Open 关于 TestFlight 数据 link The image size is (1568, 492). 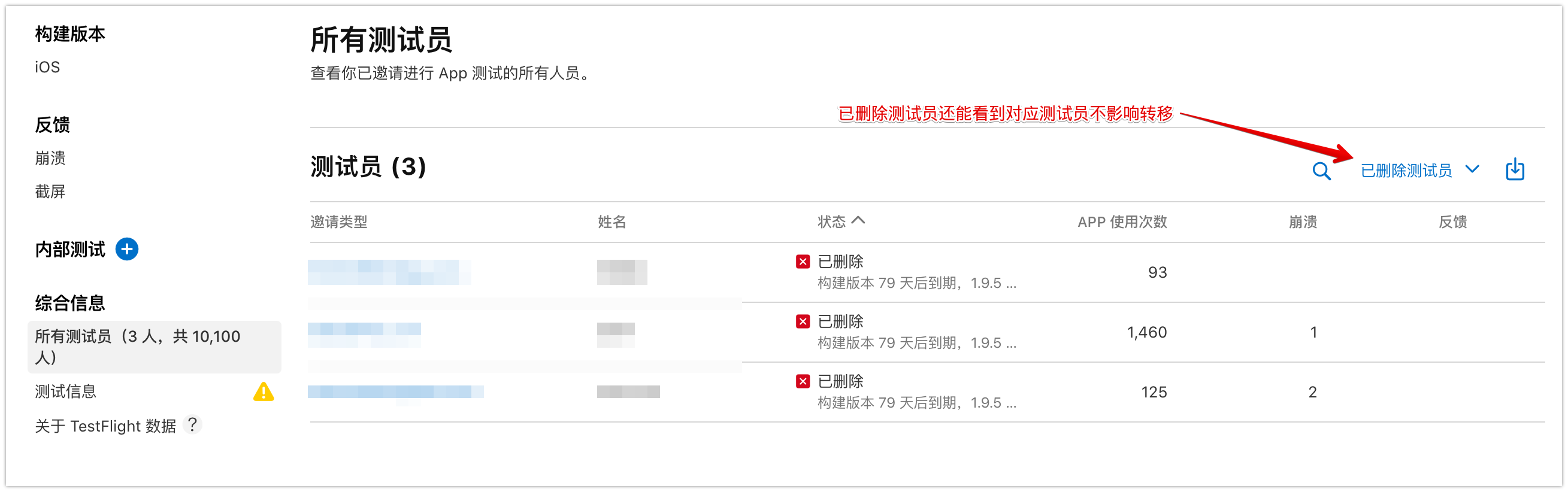pyautogui.click(x=105, y=426)
